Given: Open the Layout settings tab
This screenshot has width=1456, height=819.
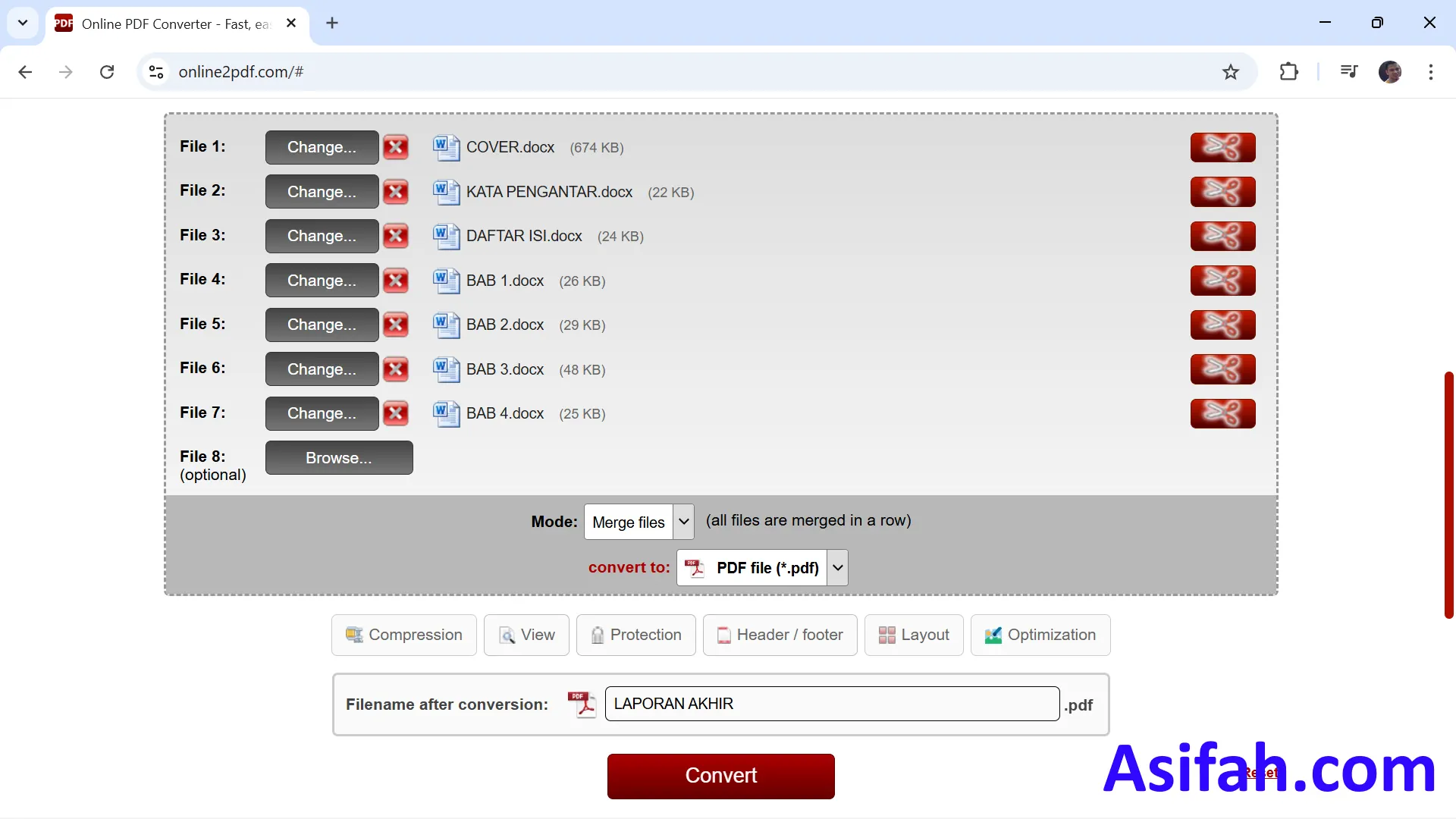Looking at the screenshot, I should click(x=914, y=635).
